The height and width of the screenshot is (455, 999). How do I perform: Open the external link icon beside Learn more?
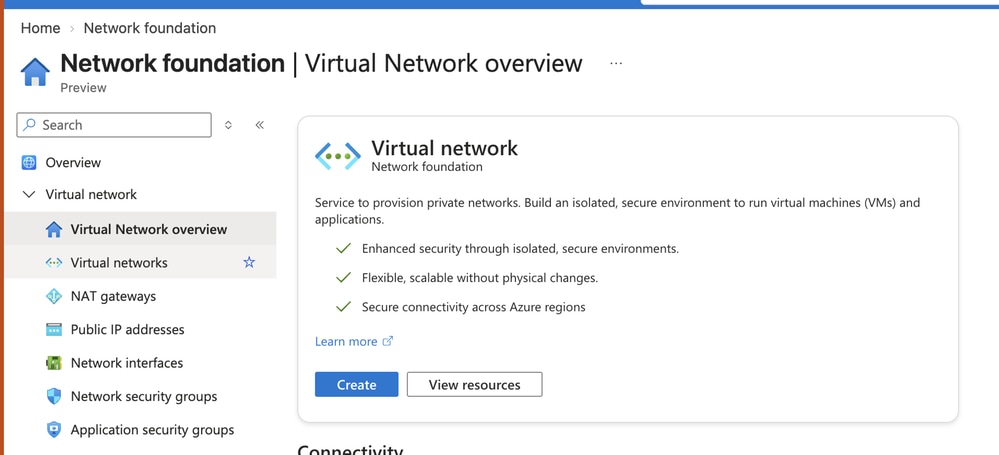pyautogui.click(x=387, y=342)
